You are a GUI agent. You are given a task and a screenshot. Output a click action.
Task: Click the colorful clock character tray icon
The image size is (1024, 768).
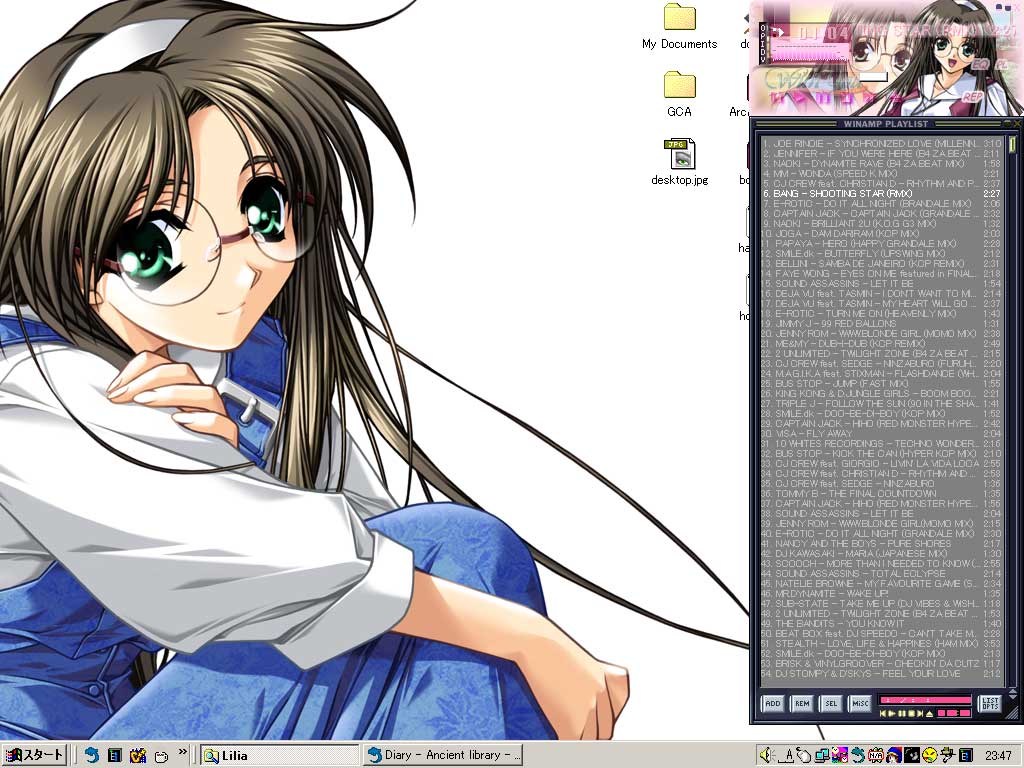point(840,756)
